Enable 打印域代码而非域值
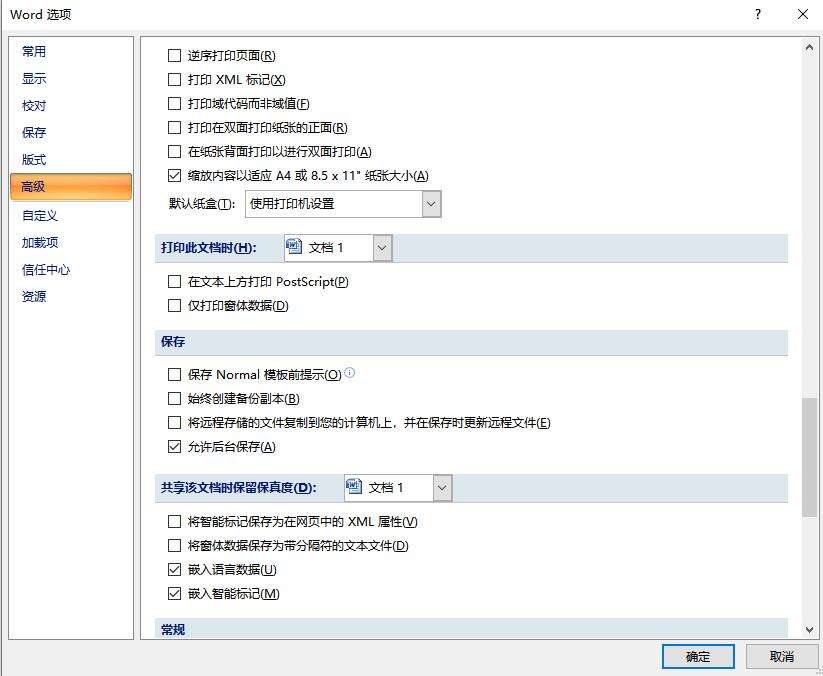Screen dimensions: 823x676 tap(175, 103)
